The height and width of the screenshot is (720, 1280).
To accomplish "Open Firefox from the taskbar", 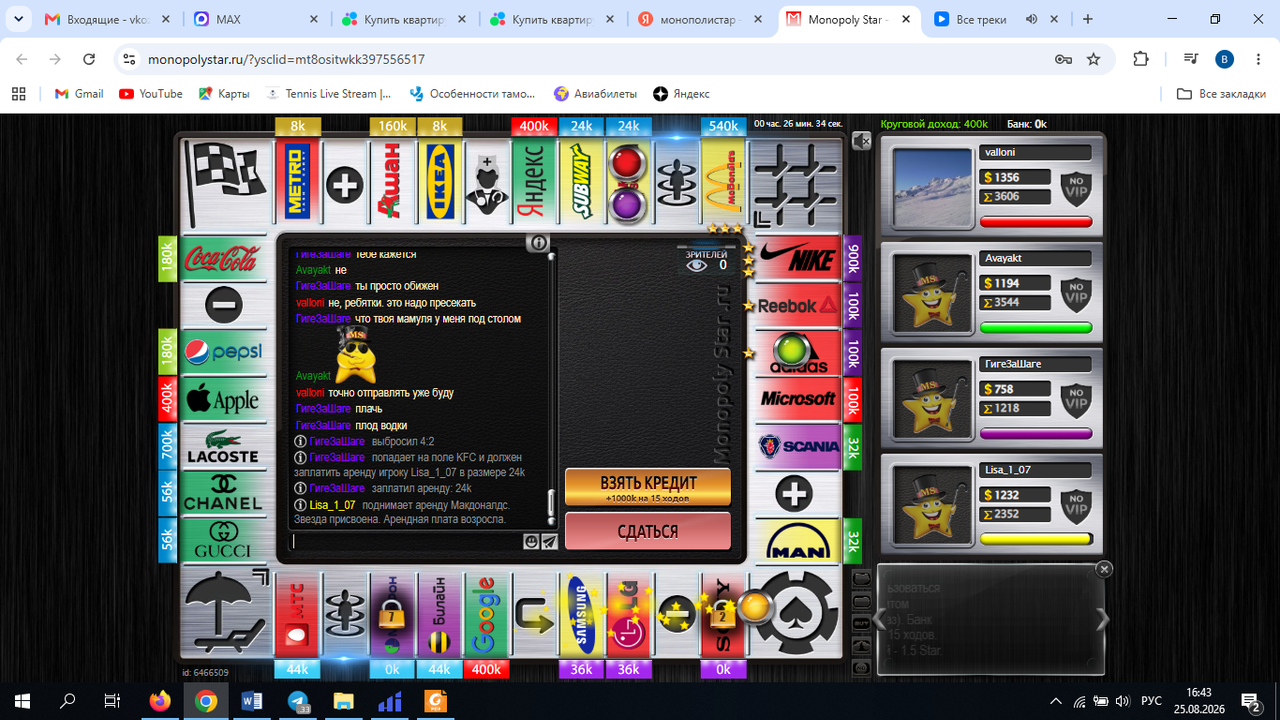I will (159, 700).
